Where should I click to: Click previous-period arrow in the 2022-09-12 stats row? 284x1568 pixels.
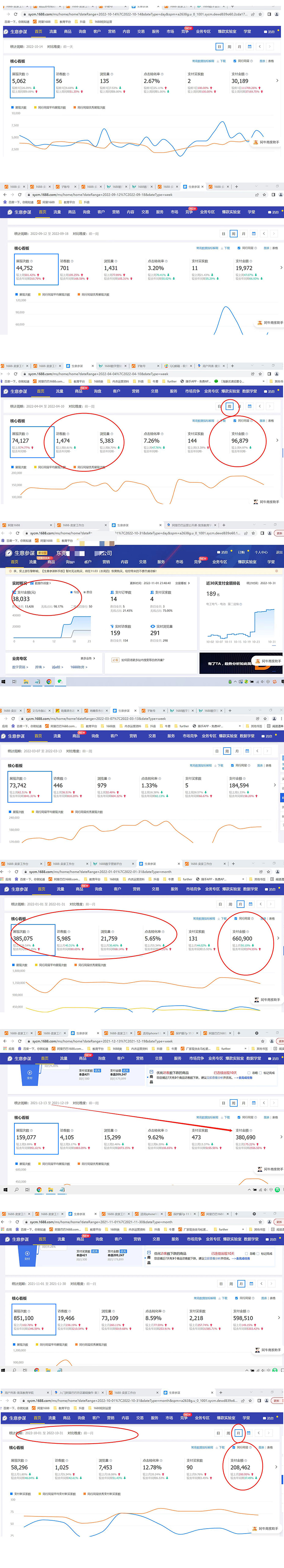[263, 234]
